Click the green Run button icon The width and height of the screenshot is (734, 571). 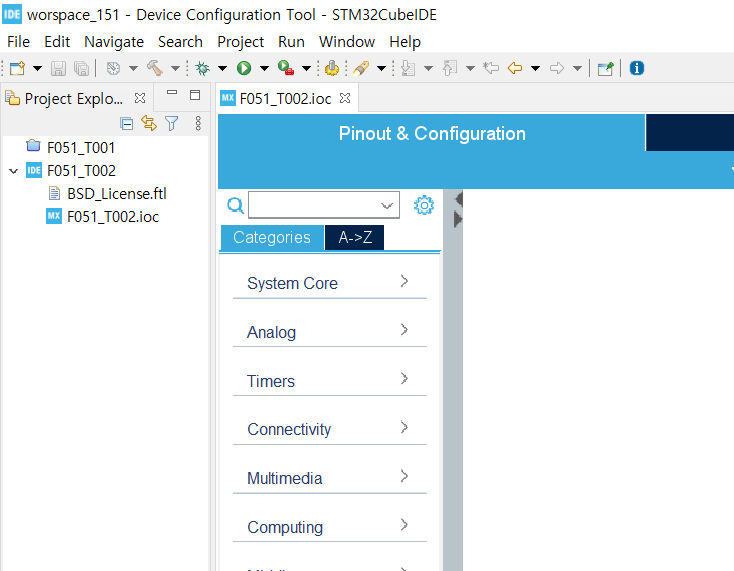(x=243, y=68)
